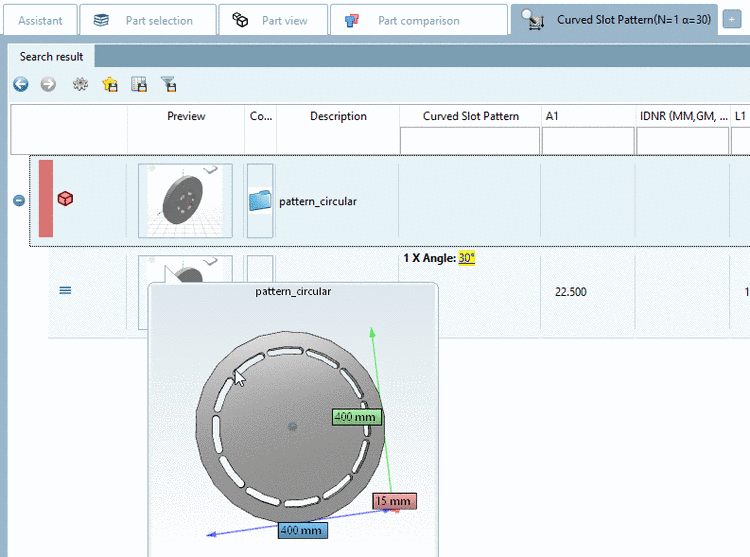This screenshot has height=557, width=750.
Task: Click the pattern_circular preview thumbnail
Action: 185,200
